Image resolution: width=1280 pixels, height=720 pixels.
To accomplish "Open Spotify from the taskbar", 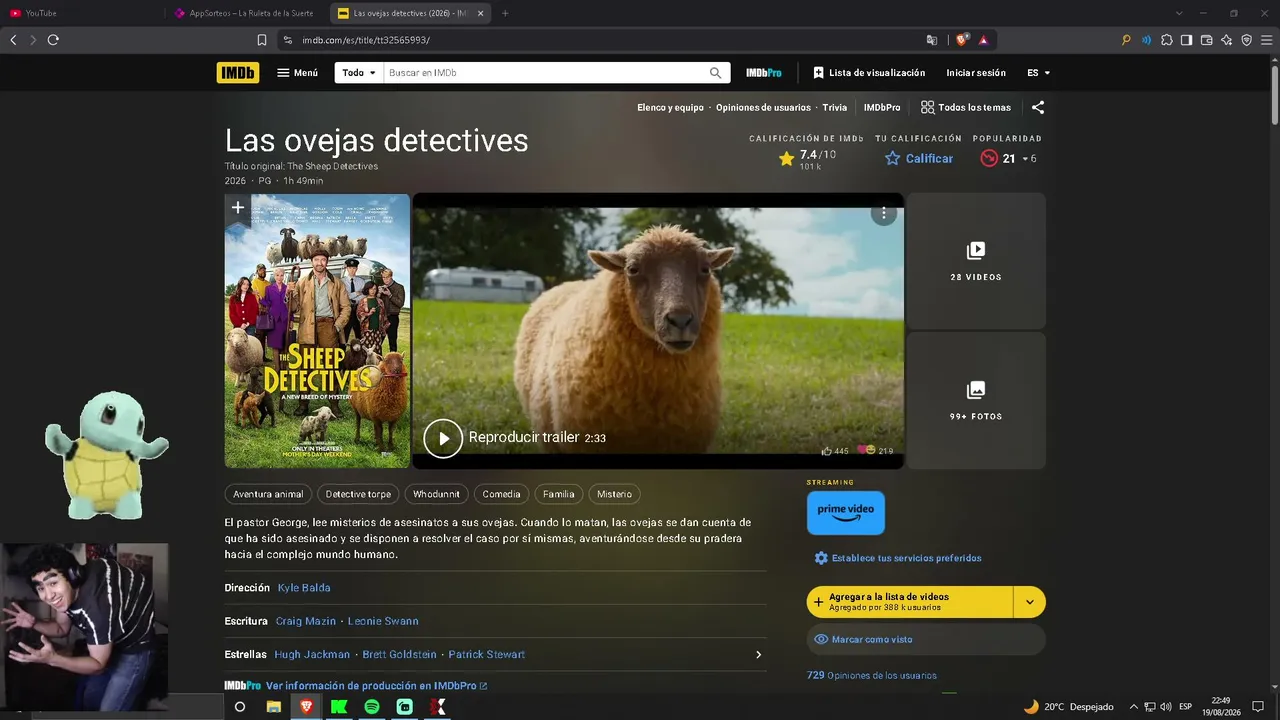I will point(372,707).
